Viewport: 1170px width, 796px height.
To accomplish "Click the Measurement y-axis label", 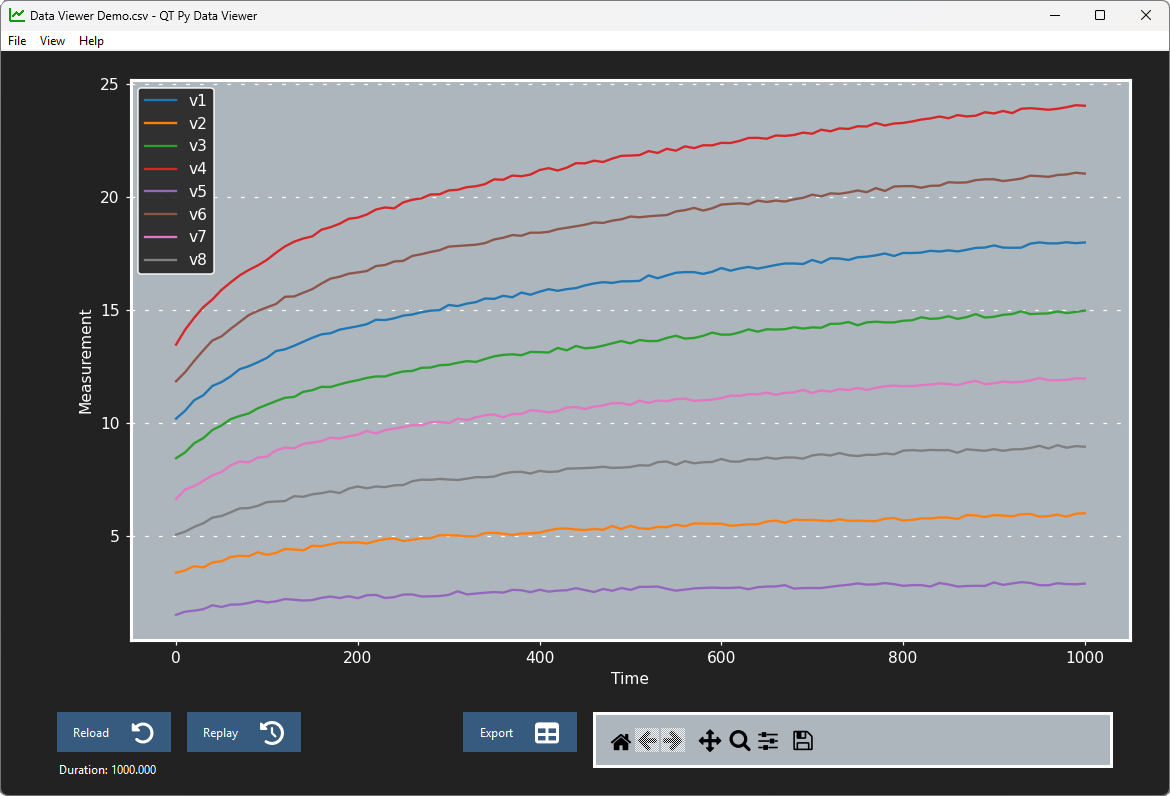I will click(x=85, y=362).
